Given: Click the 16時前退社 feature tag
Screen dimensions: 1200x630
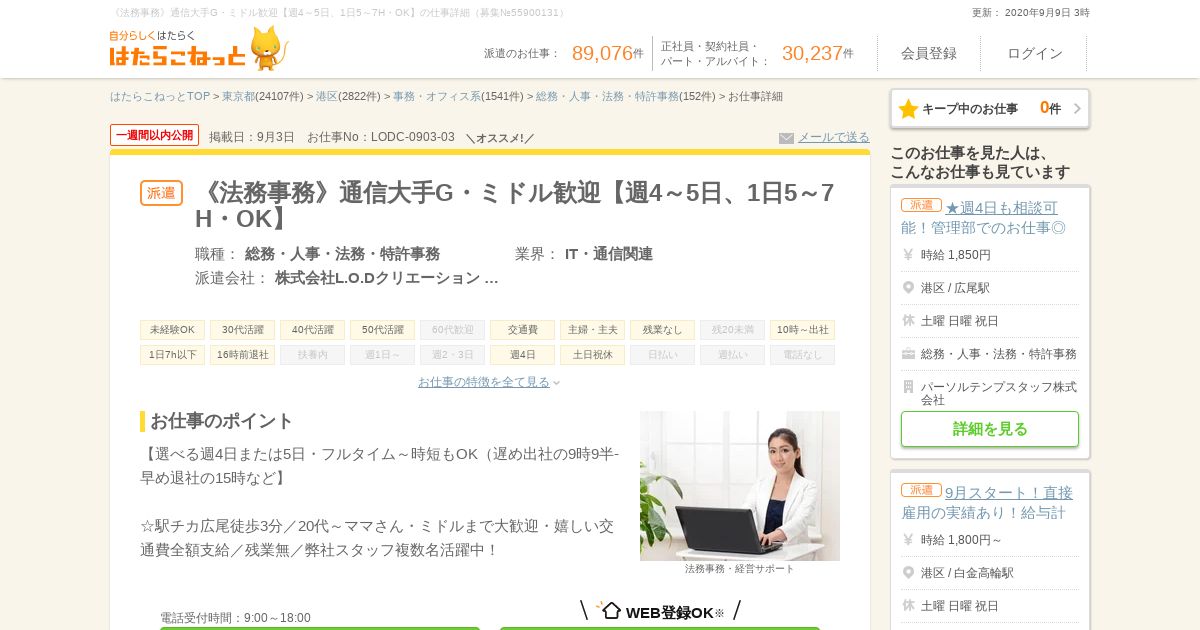Looking at the screenshot, I should (242, 355).
